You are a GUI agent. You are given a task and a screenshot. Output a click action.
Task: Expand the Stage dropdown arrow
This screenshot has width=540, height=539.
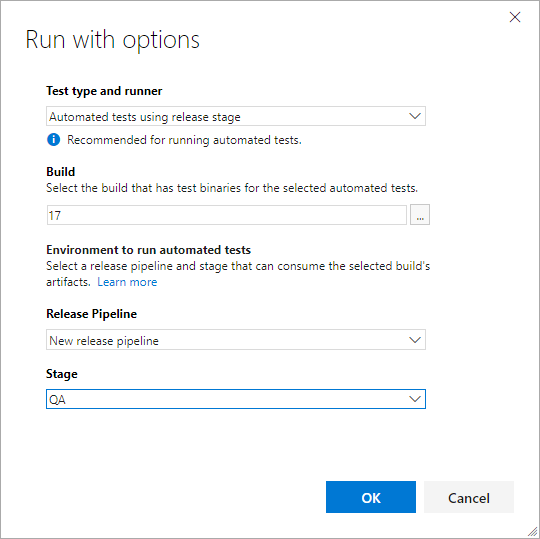tap(415, 399)
